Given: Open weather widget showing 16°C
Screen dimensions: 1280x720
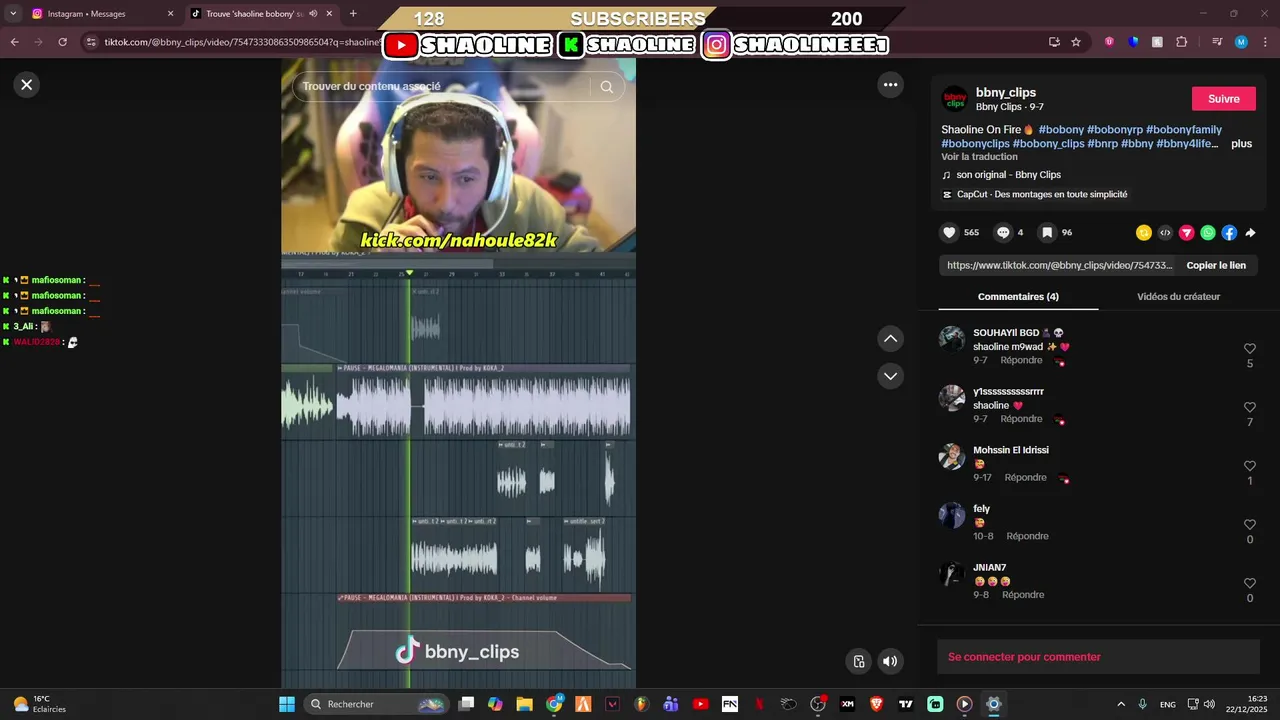Looking at the screenshot, I should point(40,704).
